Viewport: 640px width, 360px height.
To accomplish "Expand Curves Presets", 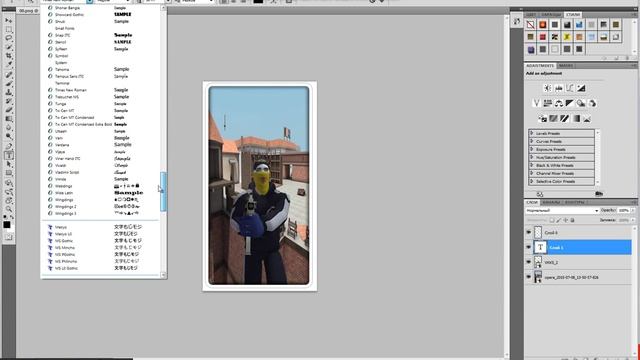I will click(x=532, y=141).
